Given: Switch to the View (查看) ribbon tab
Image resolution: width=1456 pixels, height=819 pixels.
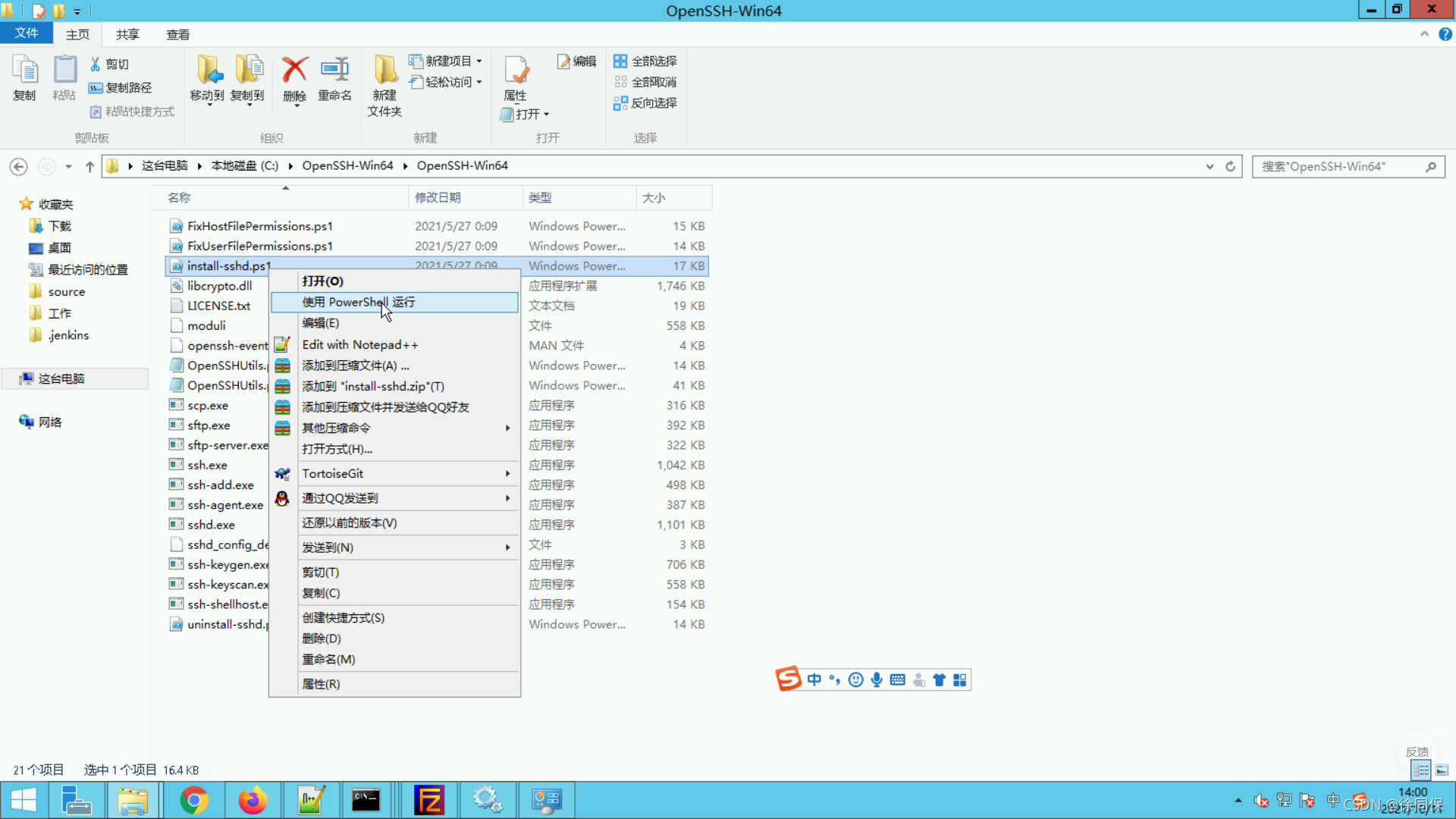Looking at the screenshot, I should coord(177,35).
